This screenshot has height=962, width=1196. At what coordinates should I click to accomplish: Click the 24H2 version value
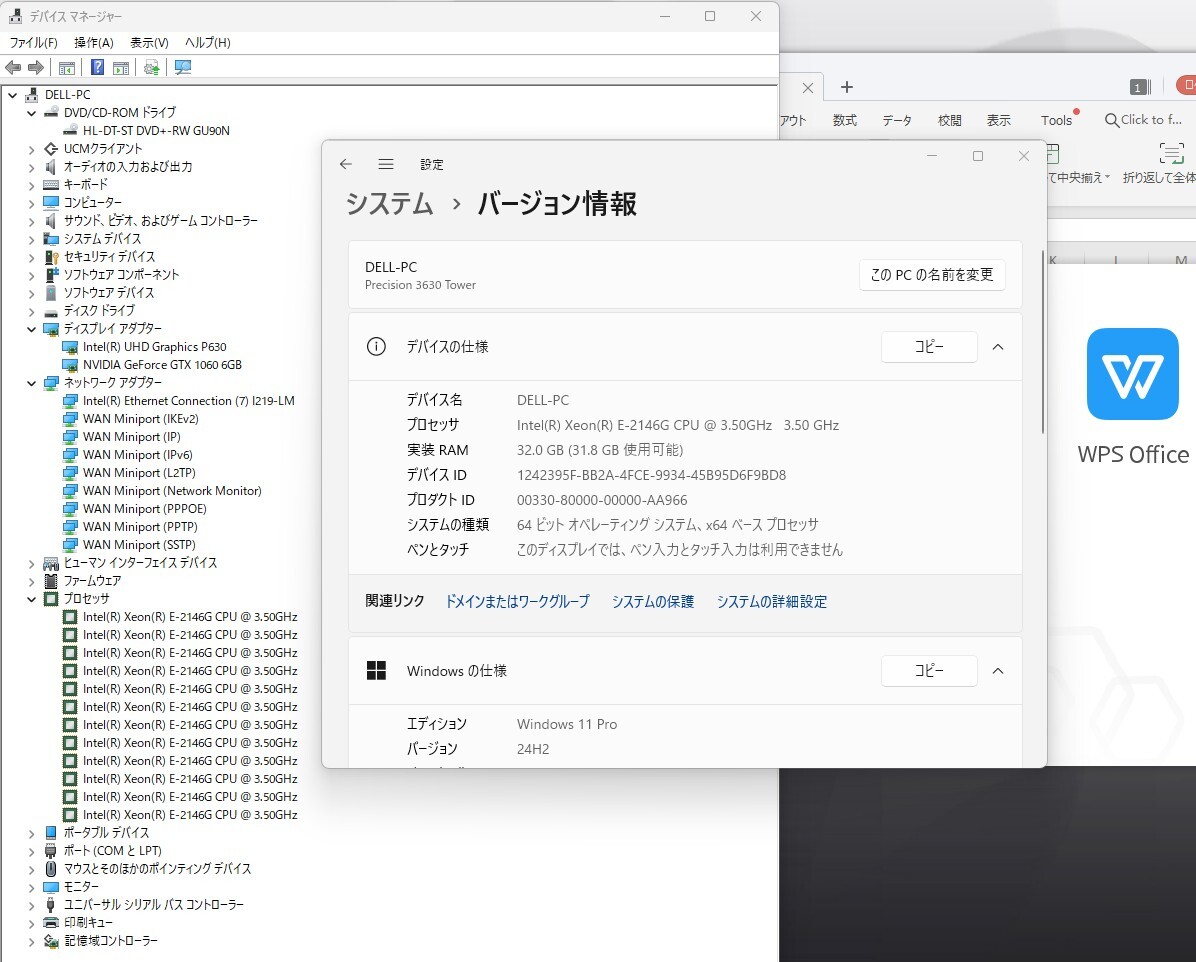coord(532,749)
